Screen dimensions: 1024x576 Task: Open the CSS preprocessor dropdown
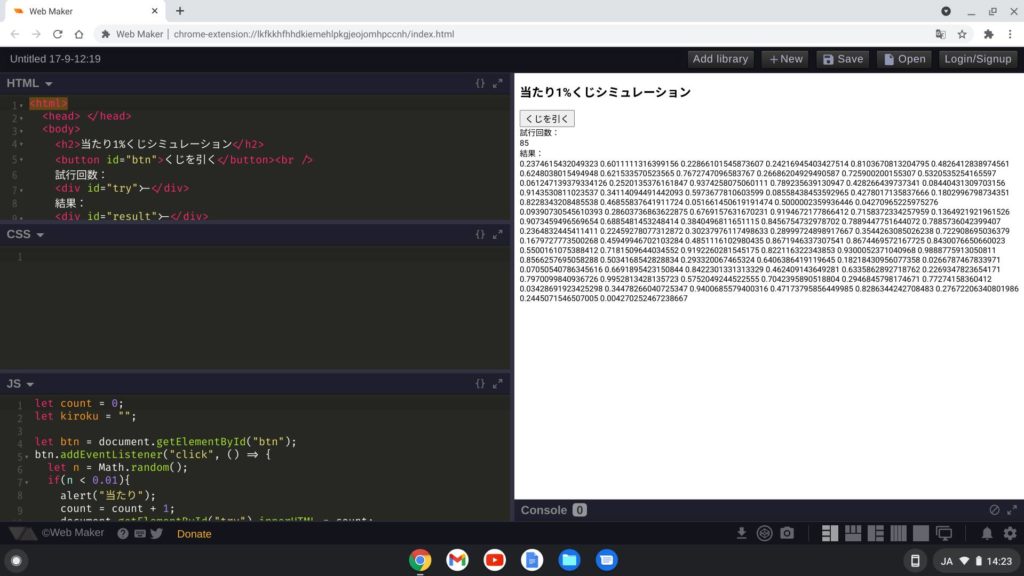tap(25, 234)
